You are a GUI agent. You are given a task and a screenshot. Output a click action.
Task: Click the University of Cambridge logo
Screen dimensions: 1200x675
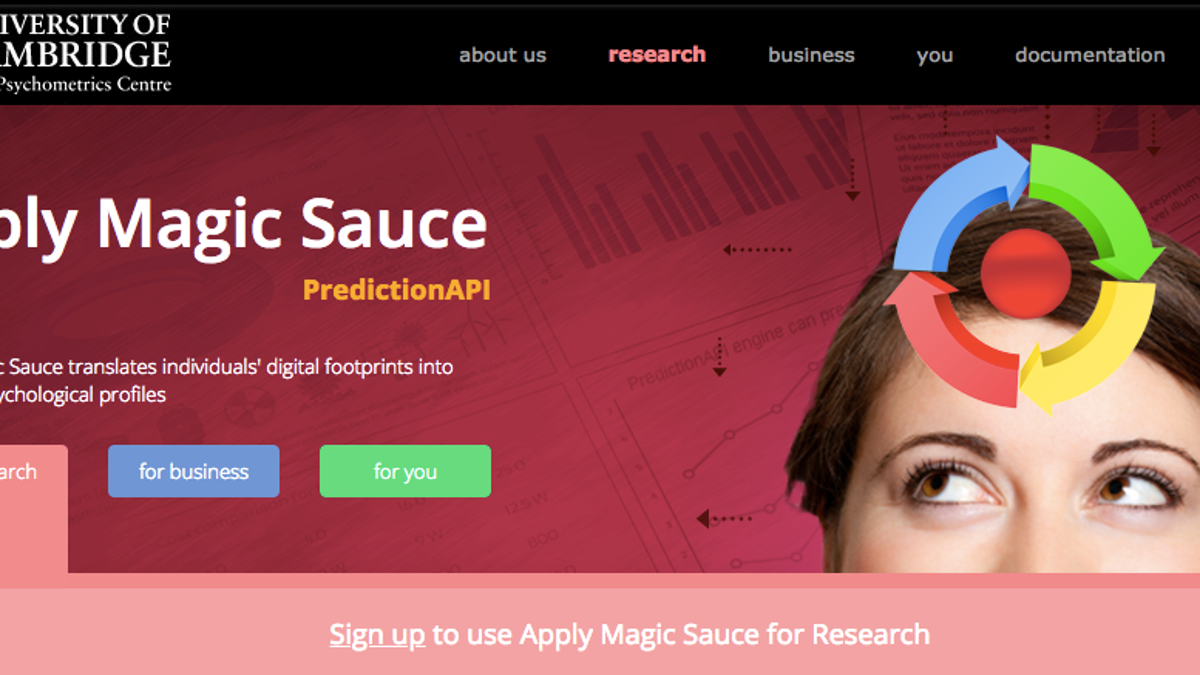pyautogui.click(x=85, y=52)
